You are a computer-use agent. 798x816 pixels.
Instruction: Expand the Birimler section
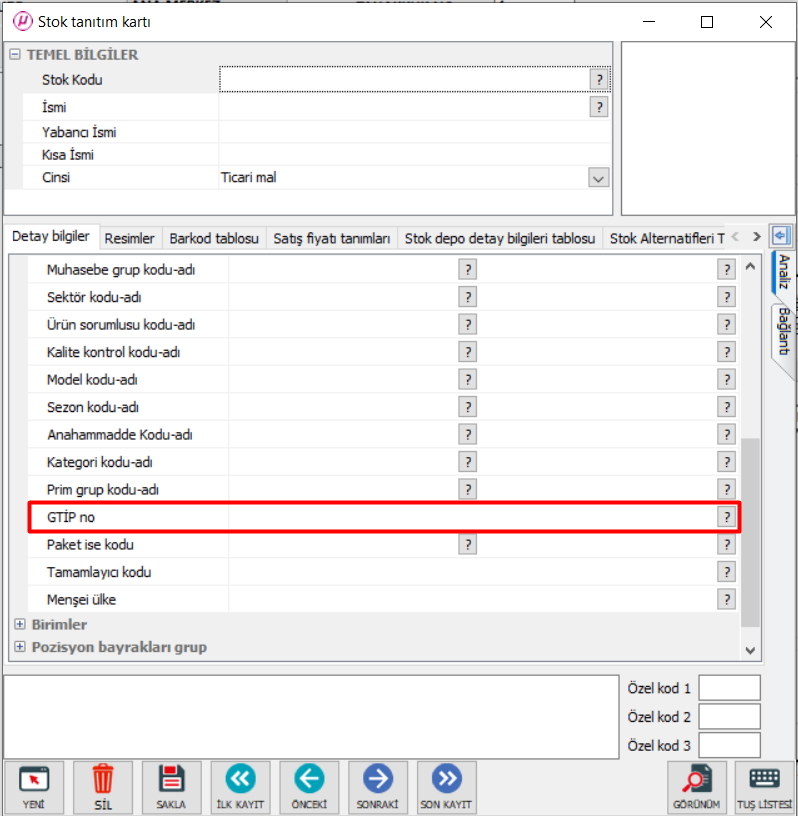point(20,624)
